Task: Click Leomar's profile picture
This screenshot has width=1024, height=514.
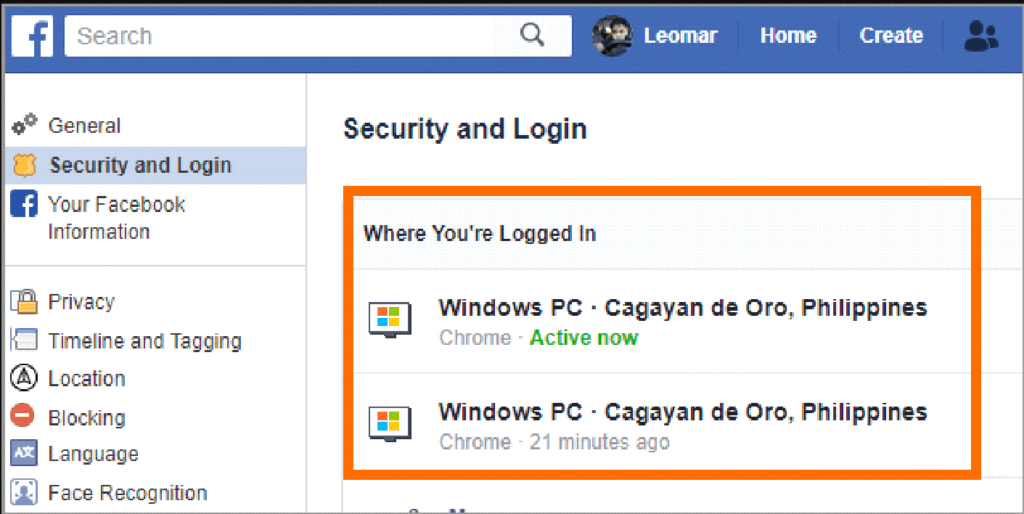Action: (x=612, y=35)
